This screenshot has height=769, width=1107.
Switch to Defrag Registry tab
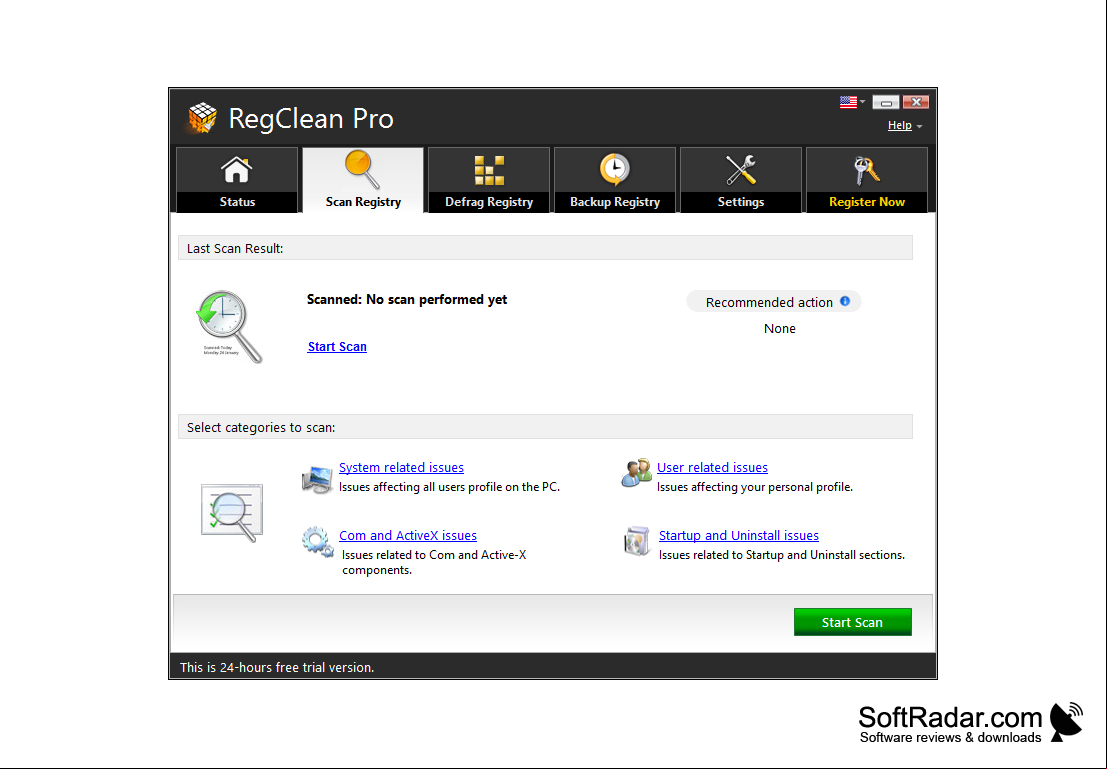point(489,180)
